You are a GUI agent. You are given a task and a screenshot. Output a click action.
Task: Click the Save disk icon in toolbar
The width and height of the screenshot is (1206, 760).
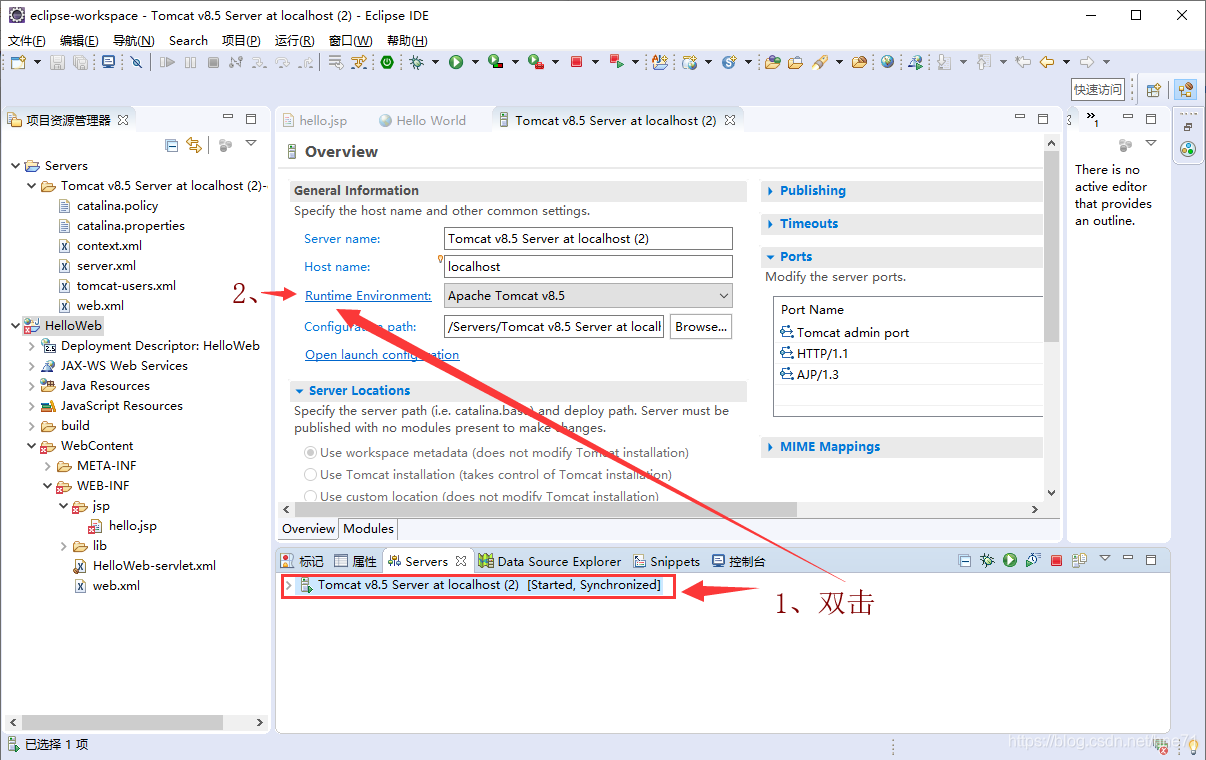point(57,62)
